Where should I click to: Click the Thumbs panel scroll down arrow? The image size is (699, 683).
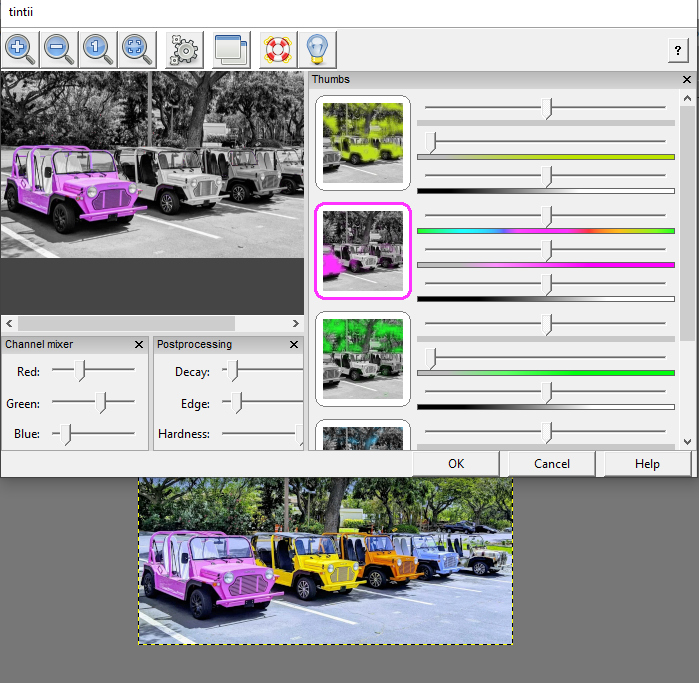click(x=687, y=441)
